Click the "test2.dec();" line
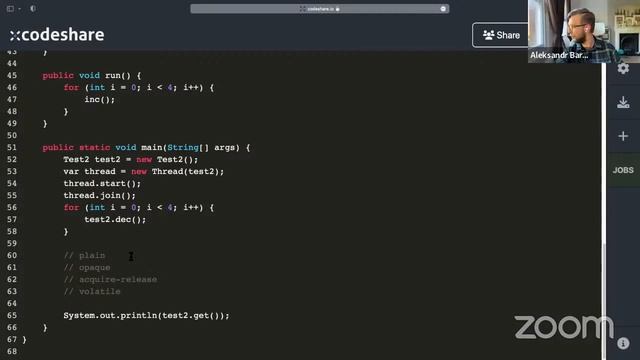Image resolution: width=640 pixels, height=360 pixels. click(115, 220)
